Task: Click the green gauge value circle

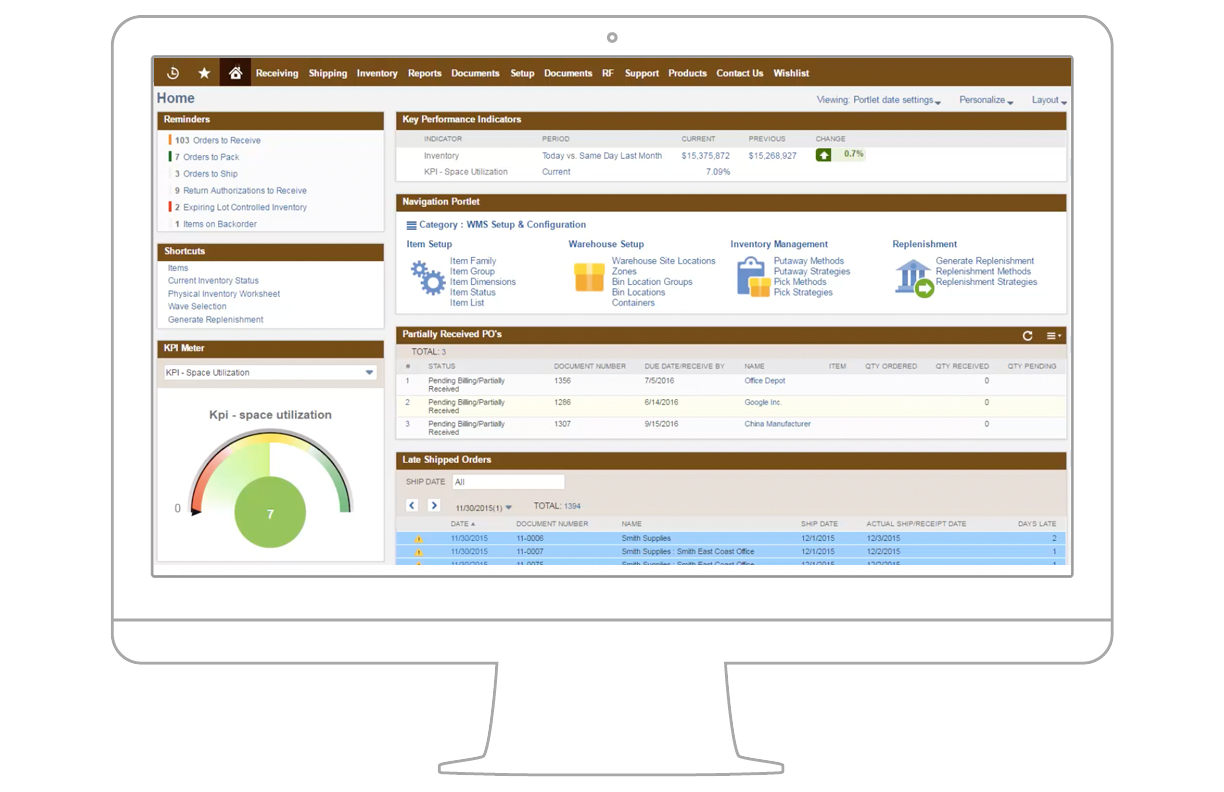Action: (x=270, y=514)
